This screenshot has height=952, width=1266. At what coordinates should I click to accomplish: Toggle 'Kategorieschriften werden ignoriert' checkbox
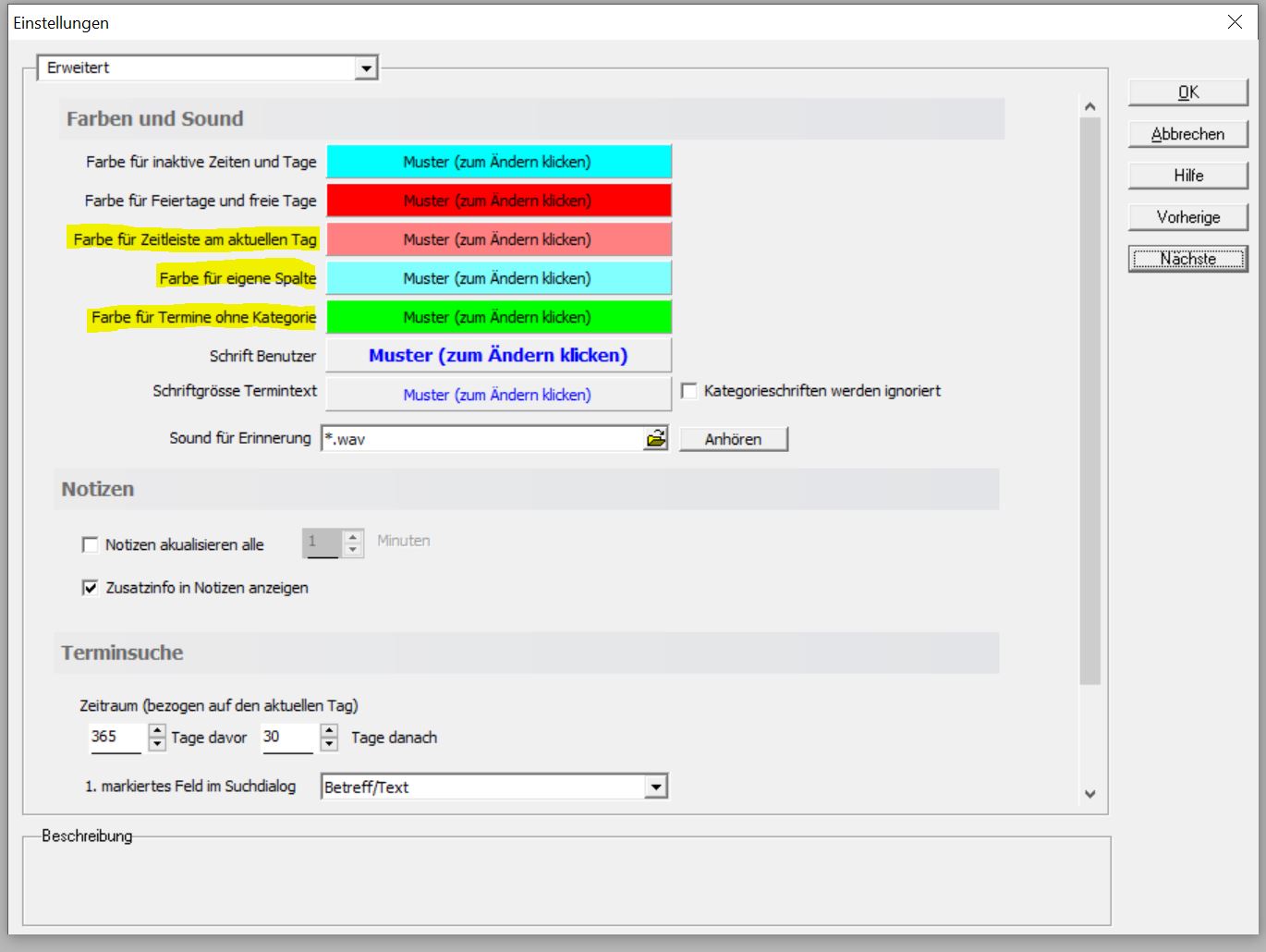(x=689, y=391)
